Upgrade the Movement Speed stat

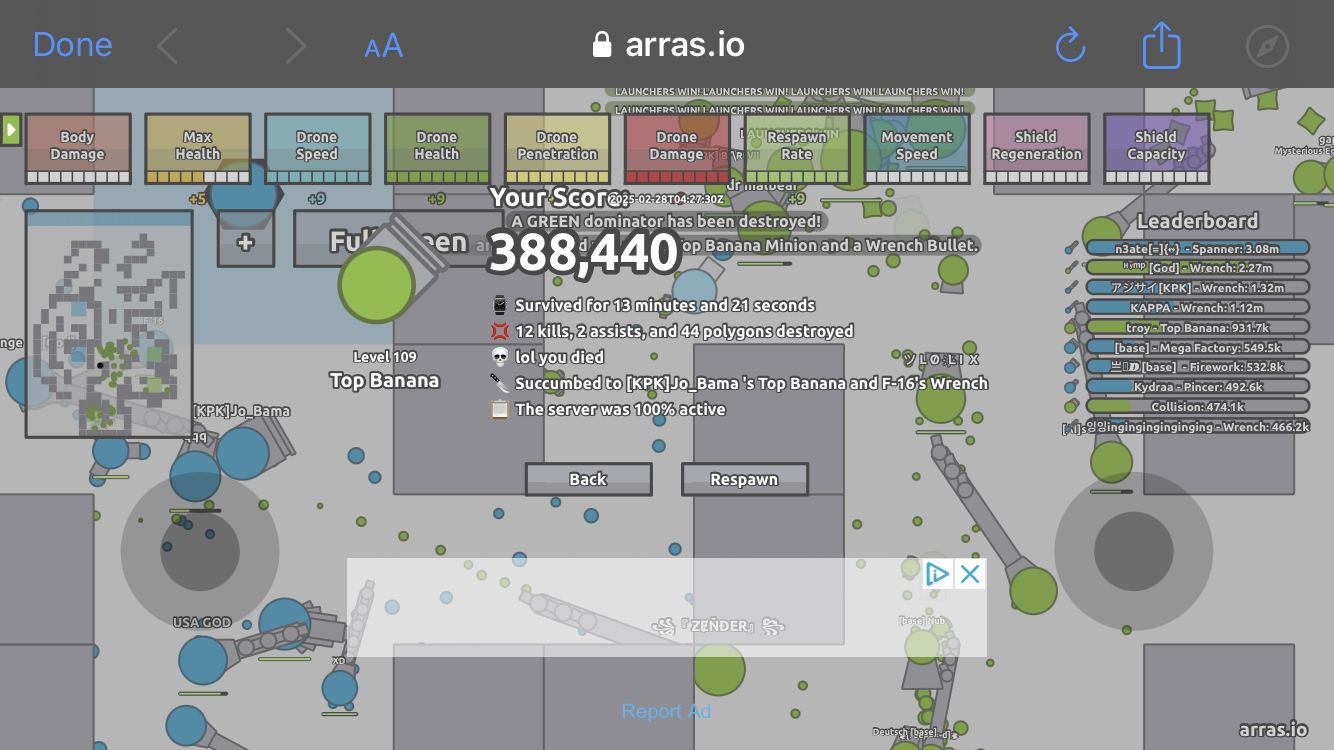click(917, 149)
